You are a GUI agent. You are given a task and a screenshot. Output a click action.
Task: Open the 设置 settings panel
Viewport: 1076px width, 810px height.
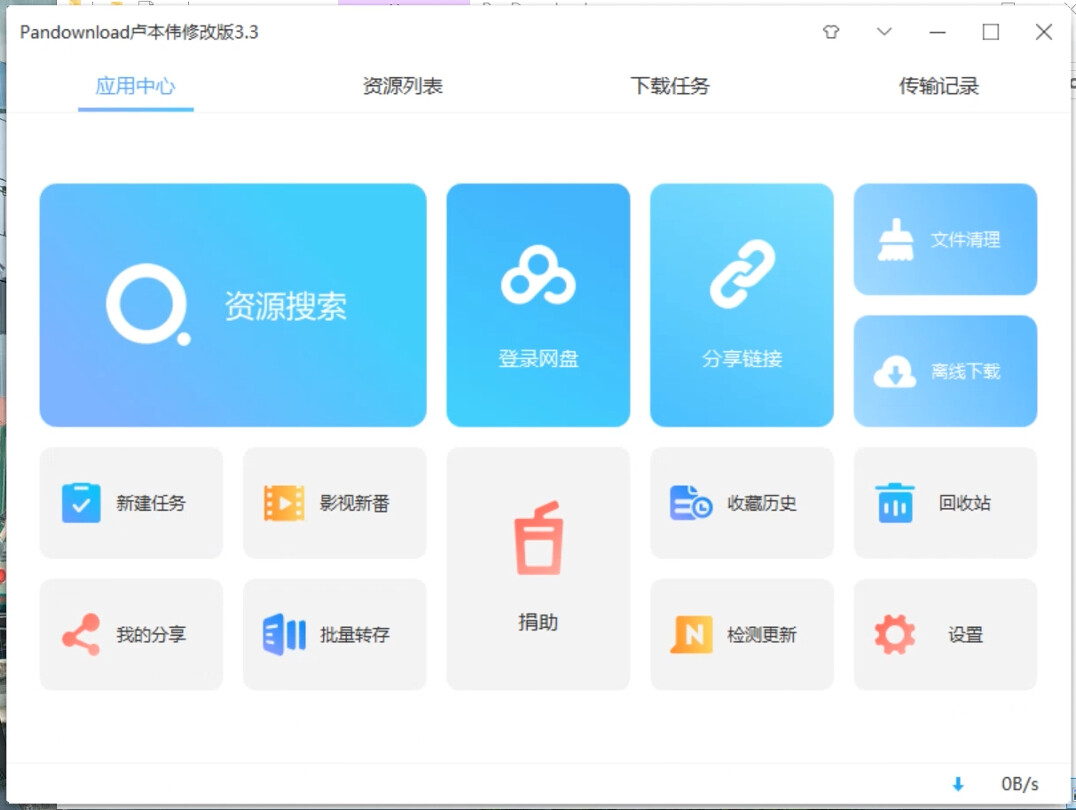coord(944,634)
